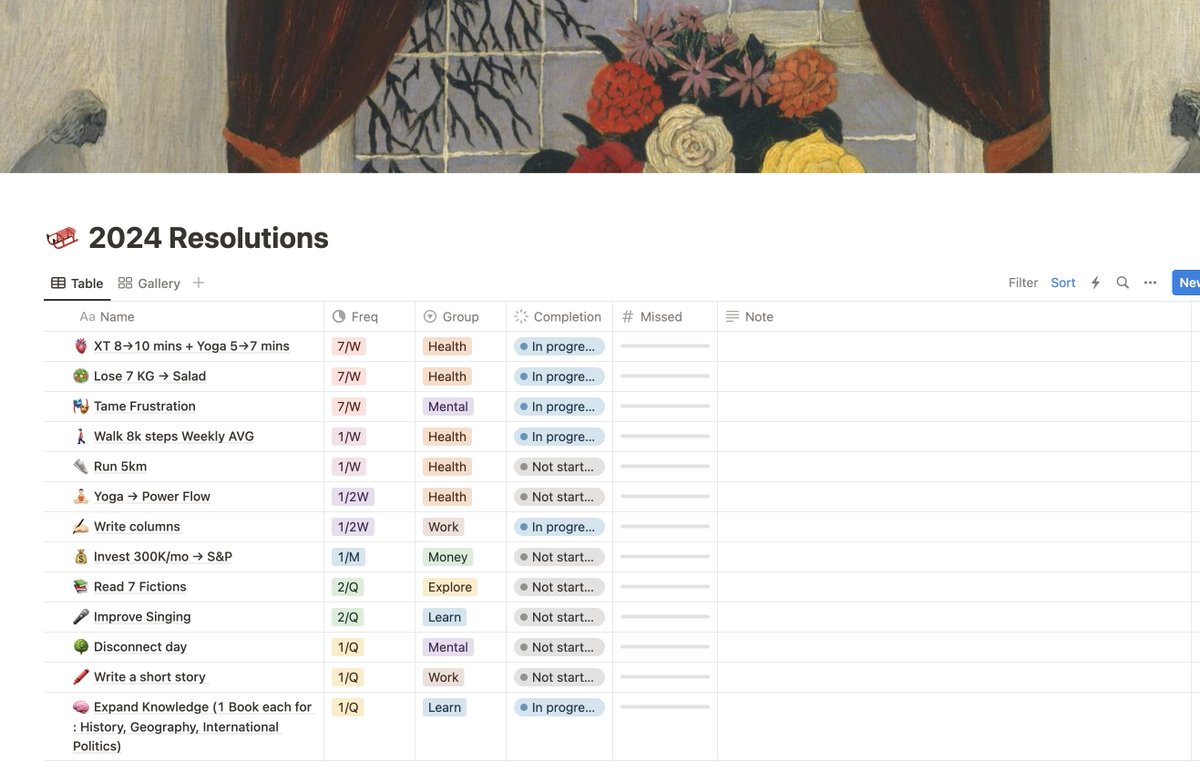Click the yoga emoji on Power Flow row
1200x762 pixels.
pos(81,496)
